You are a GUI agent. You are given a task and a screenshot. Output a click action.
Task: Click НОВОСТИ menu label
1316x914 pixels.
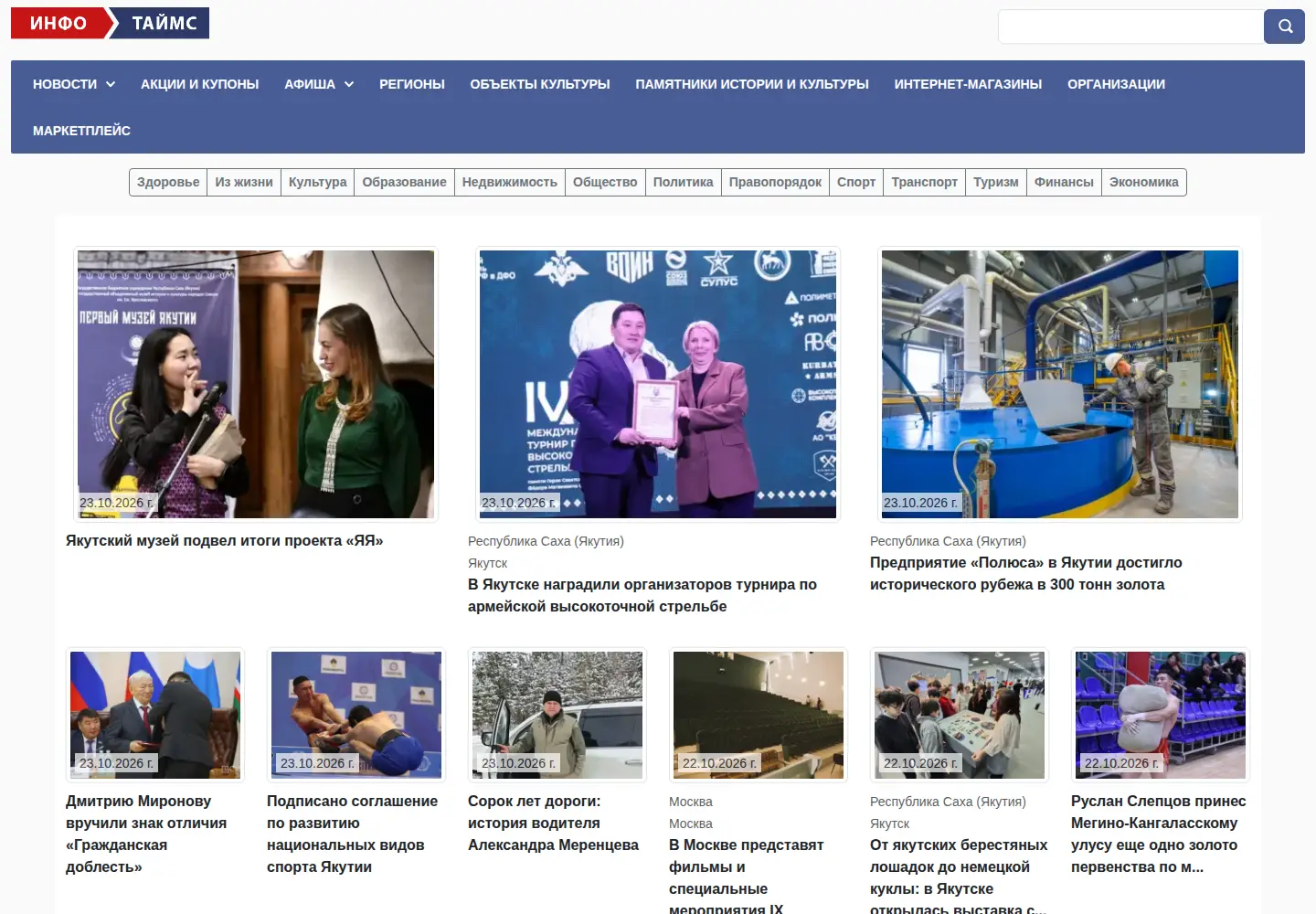[65, 84]
